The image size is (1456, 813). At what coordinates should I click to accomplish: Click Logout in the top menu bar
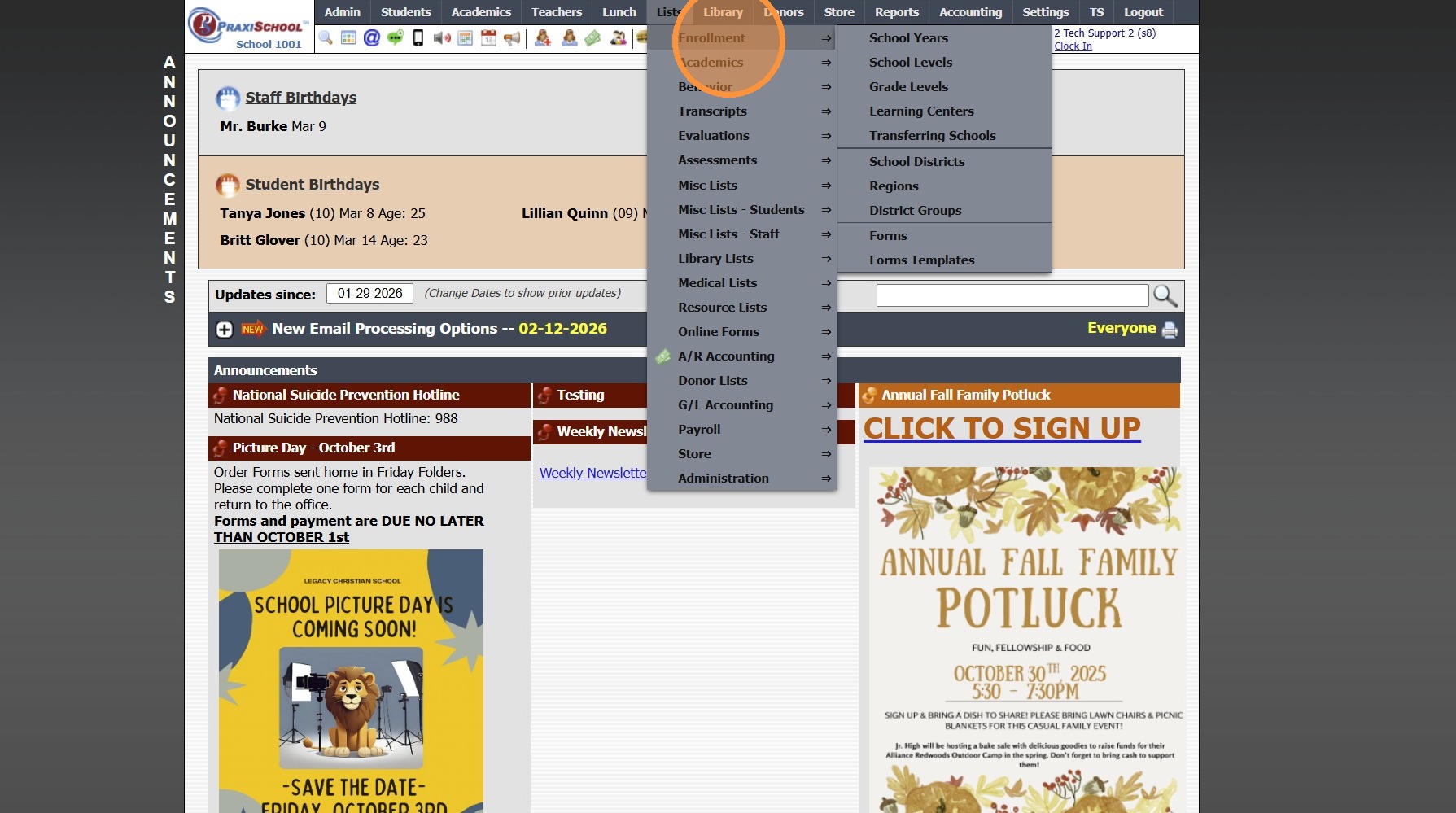tap(1143, 12)
